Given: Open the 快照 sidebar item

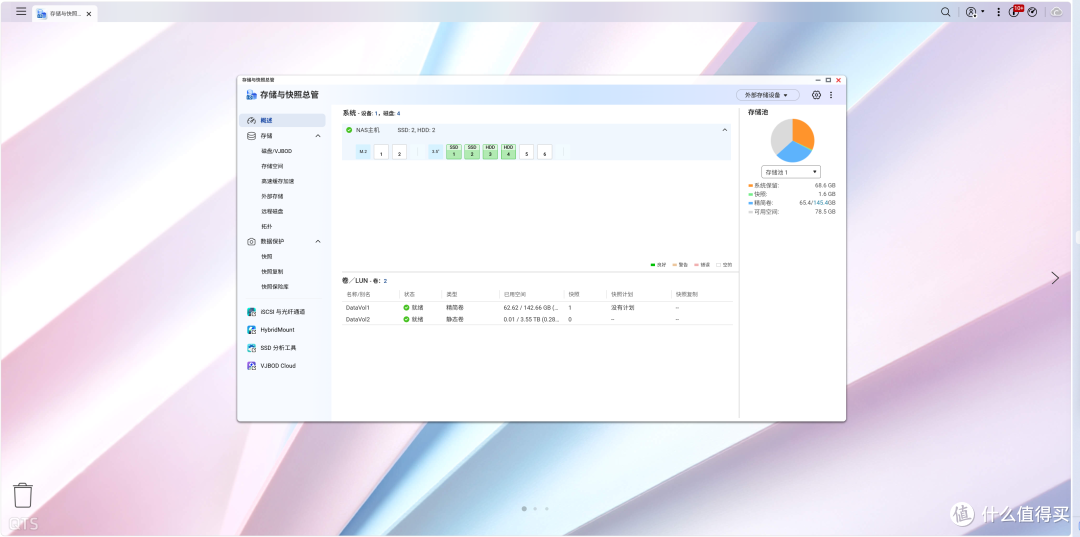Looking at the screenshot, I should point(267,256).
